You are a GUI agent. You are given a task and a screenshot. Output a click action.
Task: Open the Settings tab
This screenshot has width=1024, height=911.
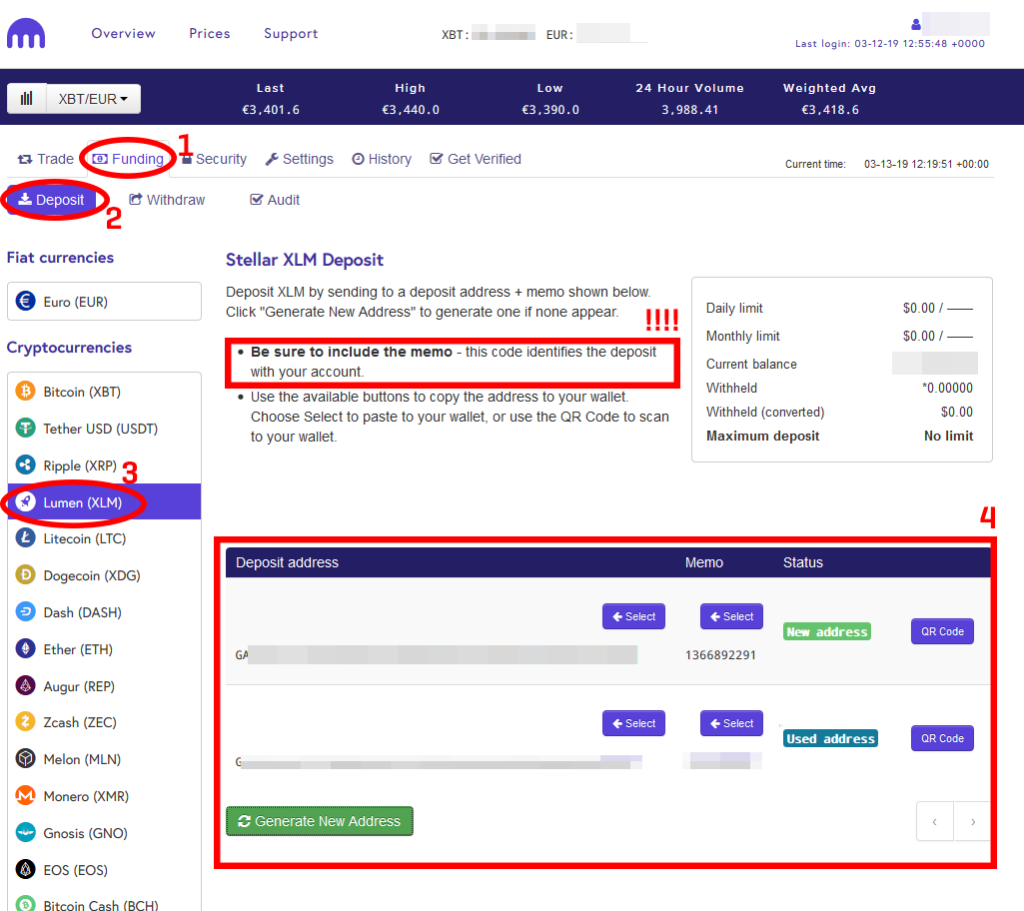point(299,159)
